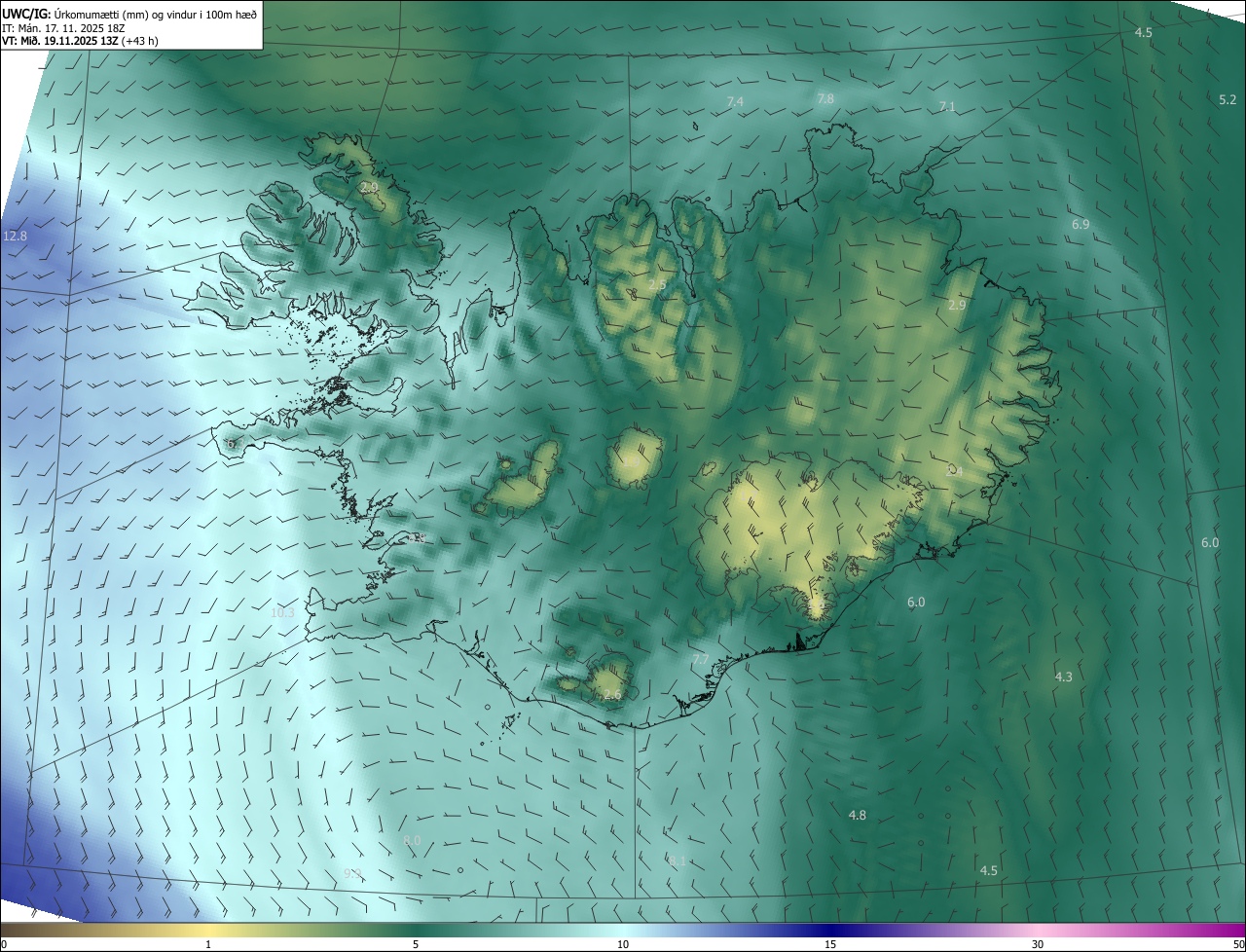Select the 7.8 value label
The image size is (1246, 952).
click(x=825, y=99)
